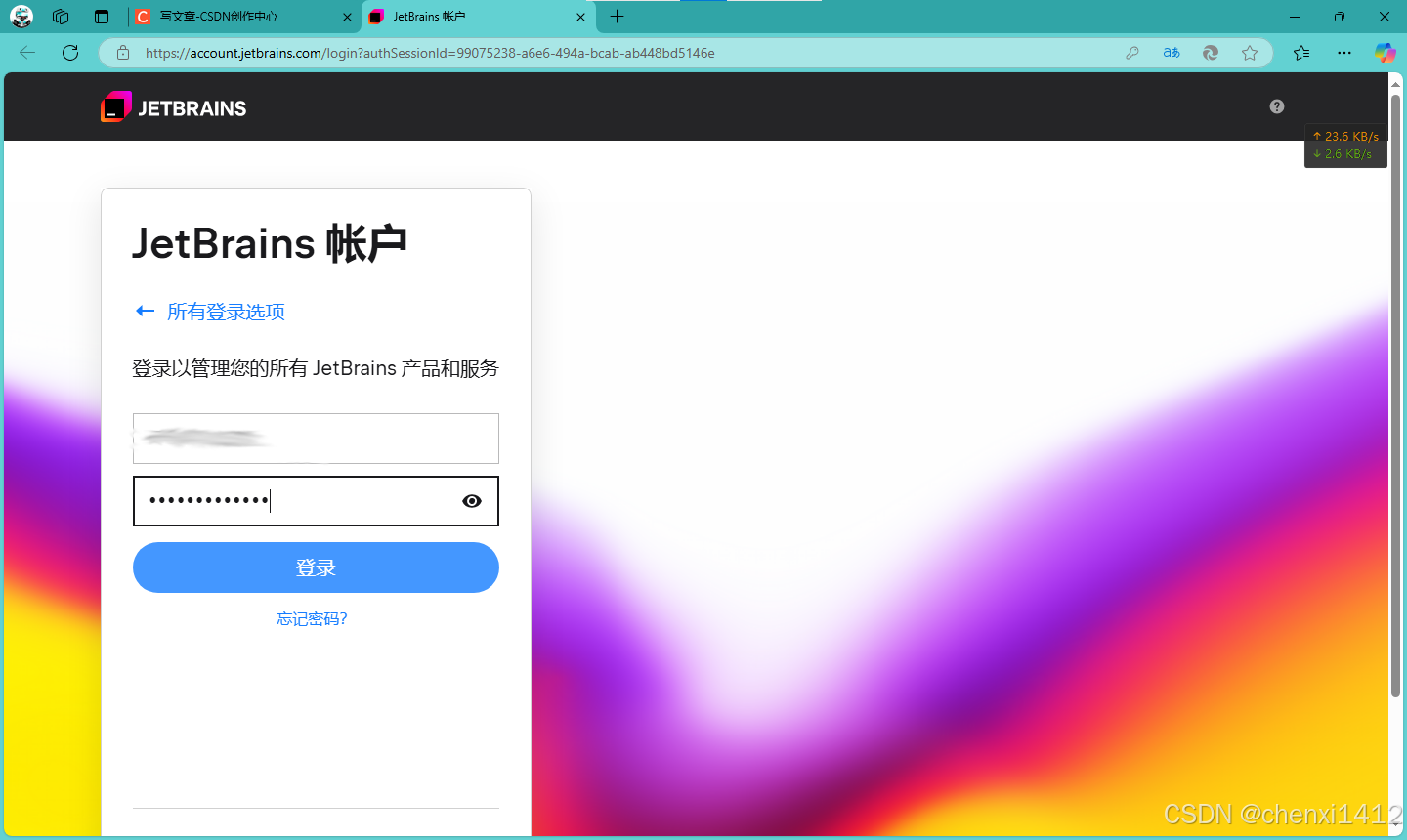Open the workspaces icon
Viewport: 1407px width, 840px height.
(x=61, y=17)
